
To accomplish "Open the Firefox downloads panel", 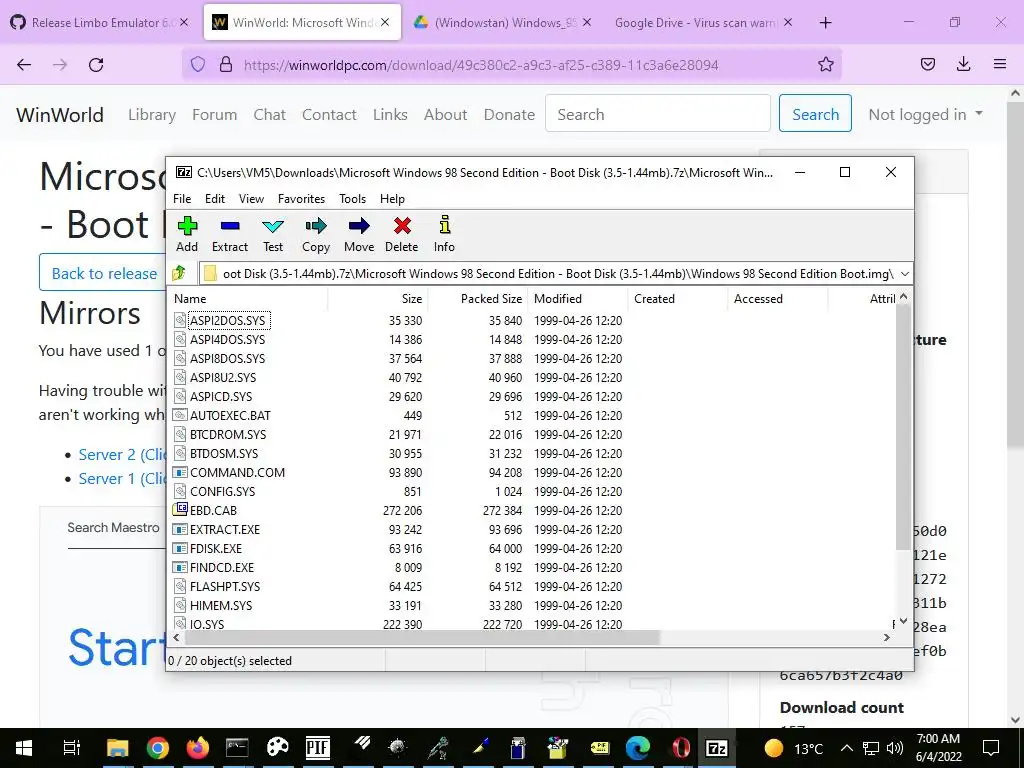I will click(963, 64).
